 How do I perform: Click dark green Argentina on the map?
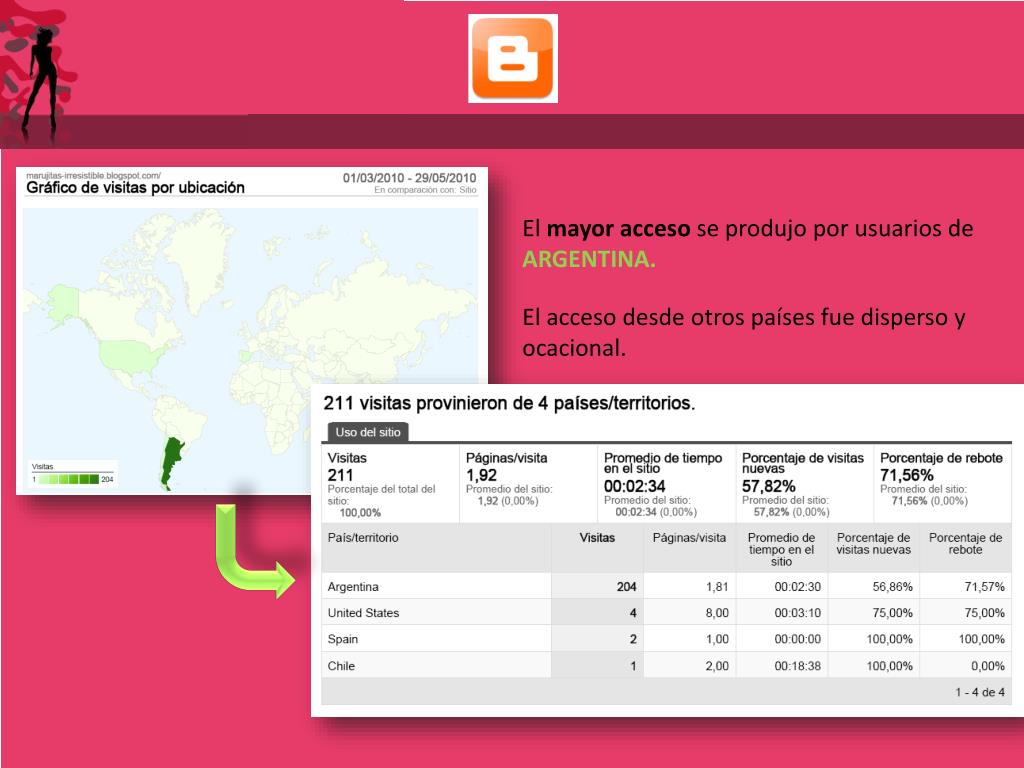[x=171, y=460]
